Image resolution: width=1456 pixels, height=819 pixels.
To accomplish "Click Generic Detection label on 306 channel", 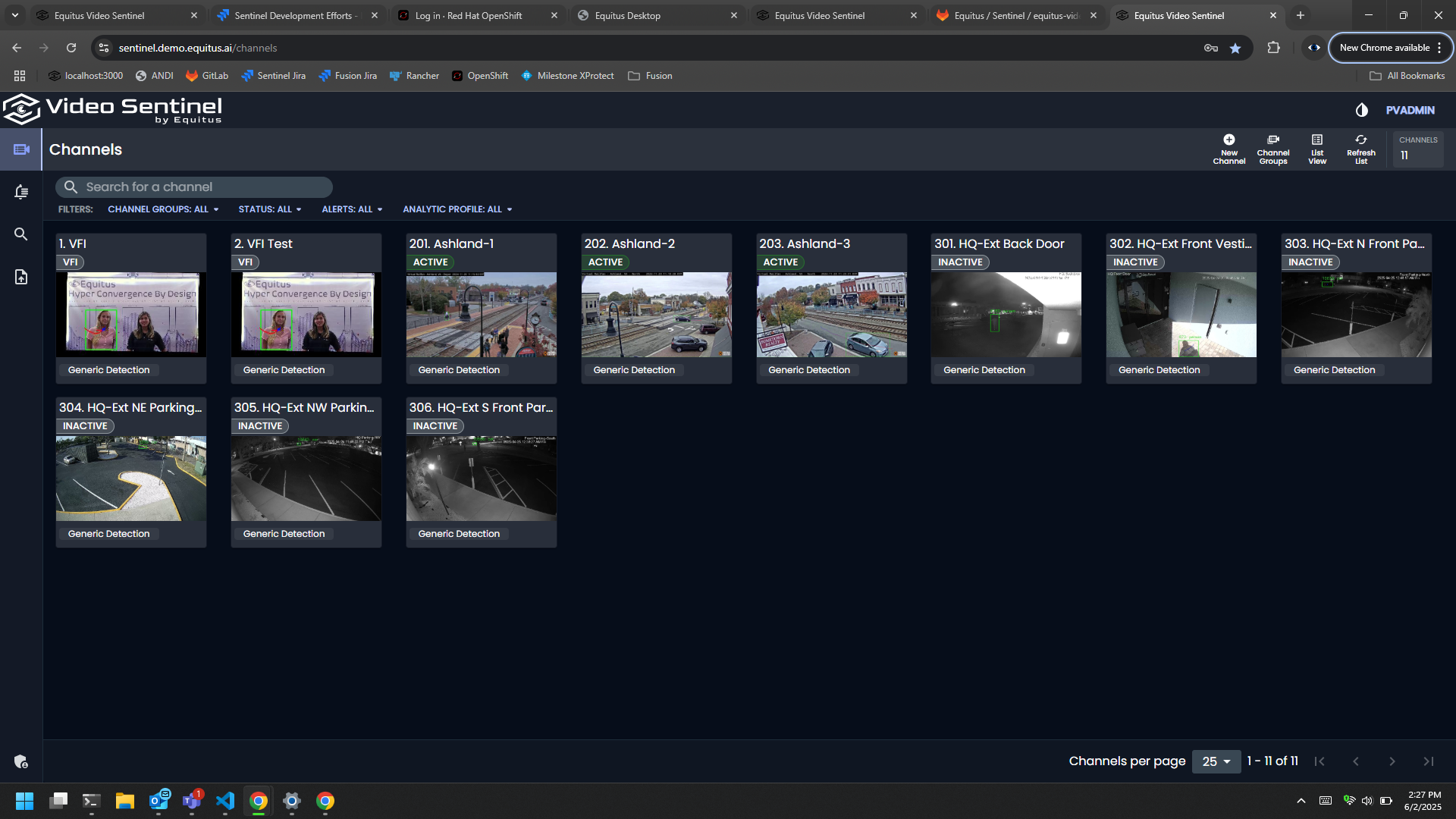I will (x=459, y=534).
